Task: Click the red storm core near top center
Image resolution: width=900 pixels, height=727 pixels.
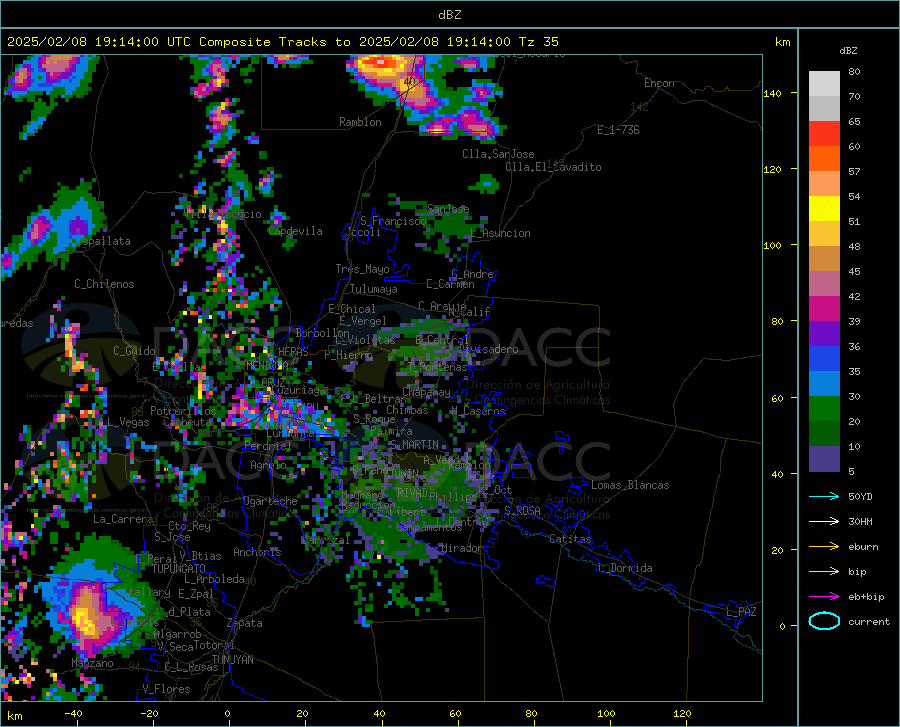Action: [383, 62]
